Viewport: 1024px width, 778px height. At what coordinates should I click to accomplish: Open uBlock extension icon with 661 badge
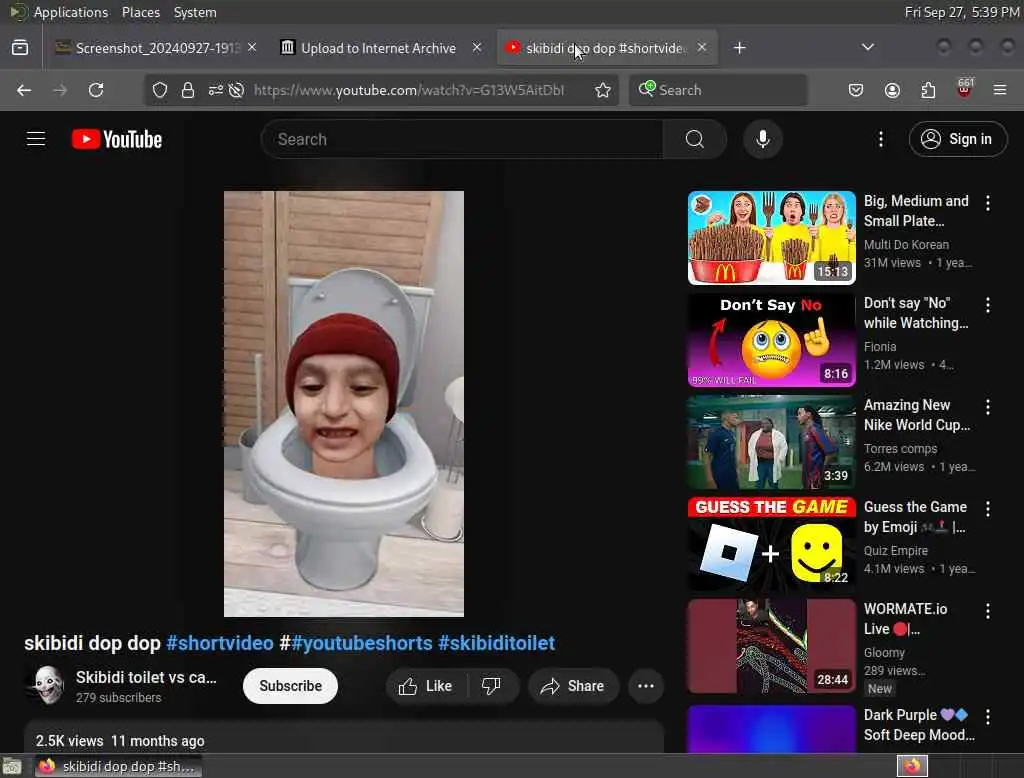click(x=965, y=88)
